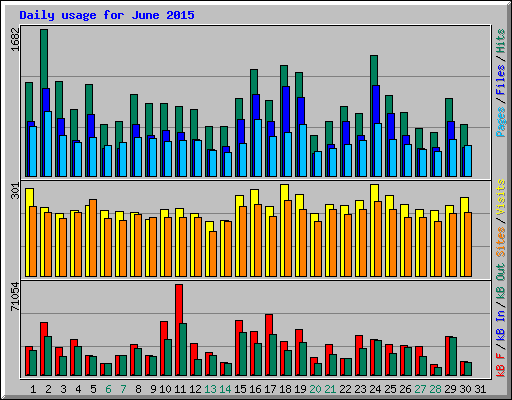Select day label 2 on the x-axis
This screenshot has width=512, height=400.
coord(48,389)
